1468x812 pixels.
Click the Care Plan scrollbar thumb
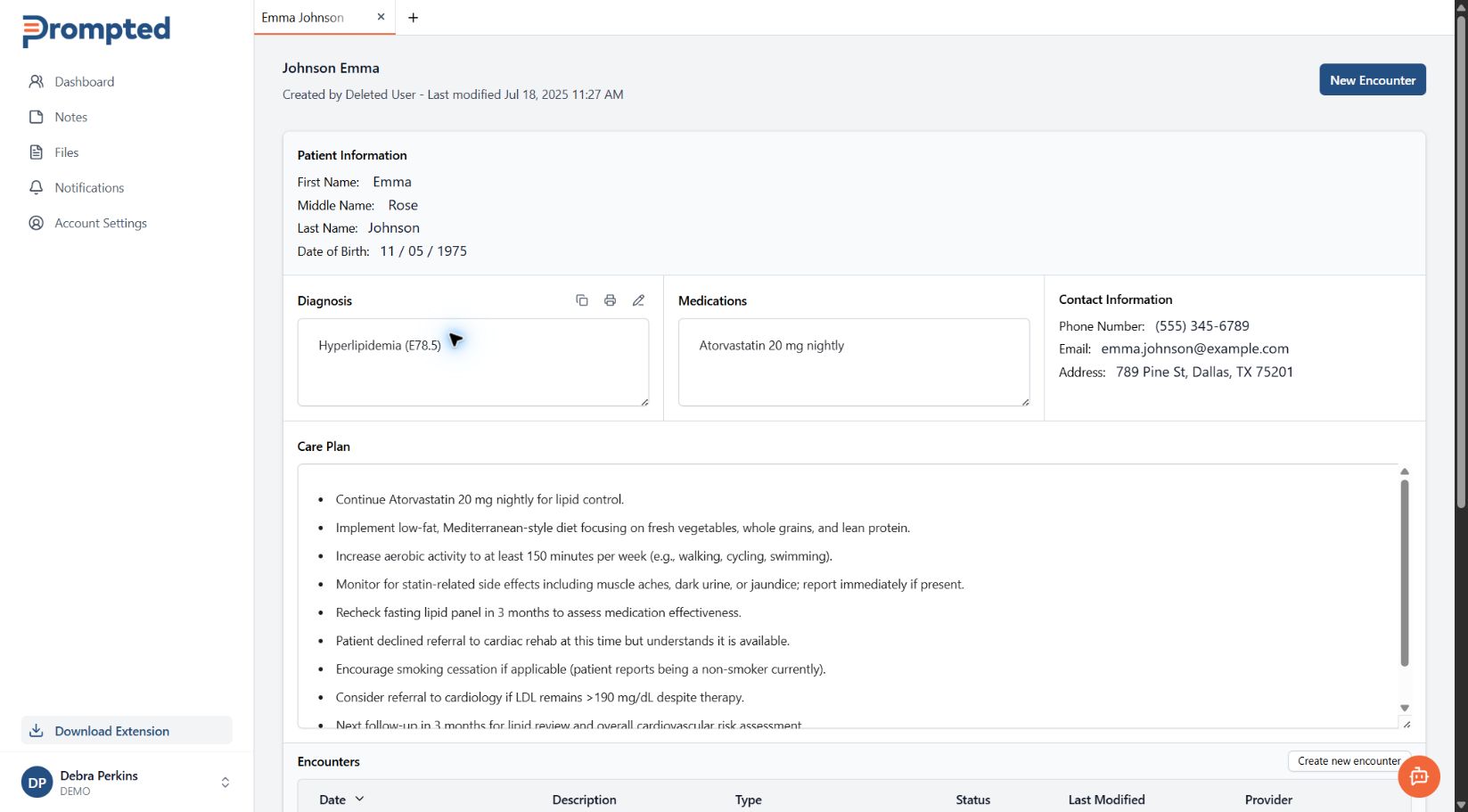(1405, 573)
